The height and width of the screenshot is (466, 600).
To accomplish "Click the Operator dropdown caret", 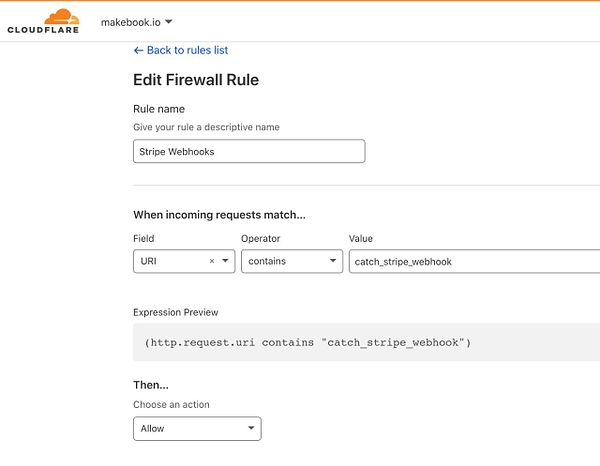I will 332,261.
